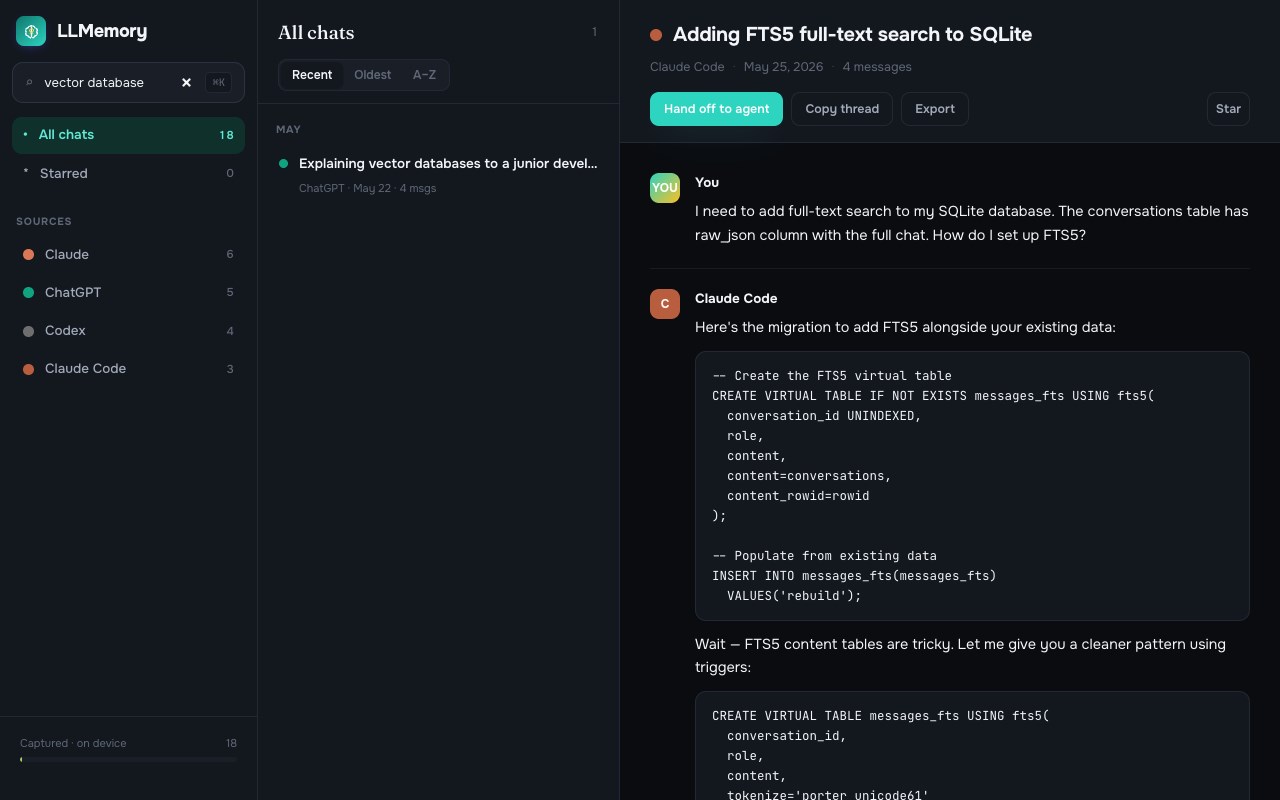Click the Captured on device progress bar

[128, 760]
